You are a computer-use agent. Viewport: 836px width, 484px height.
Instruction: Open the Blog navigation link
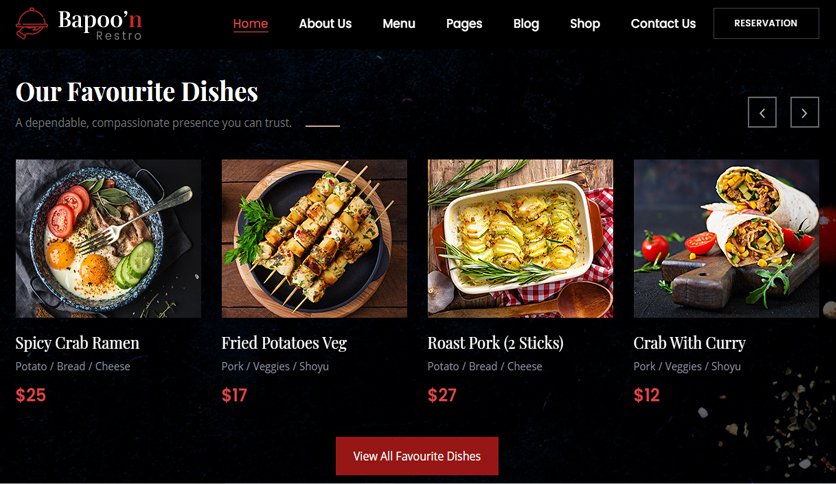[x=526, y=23]
